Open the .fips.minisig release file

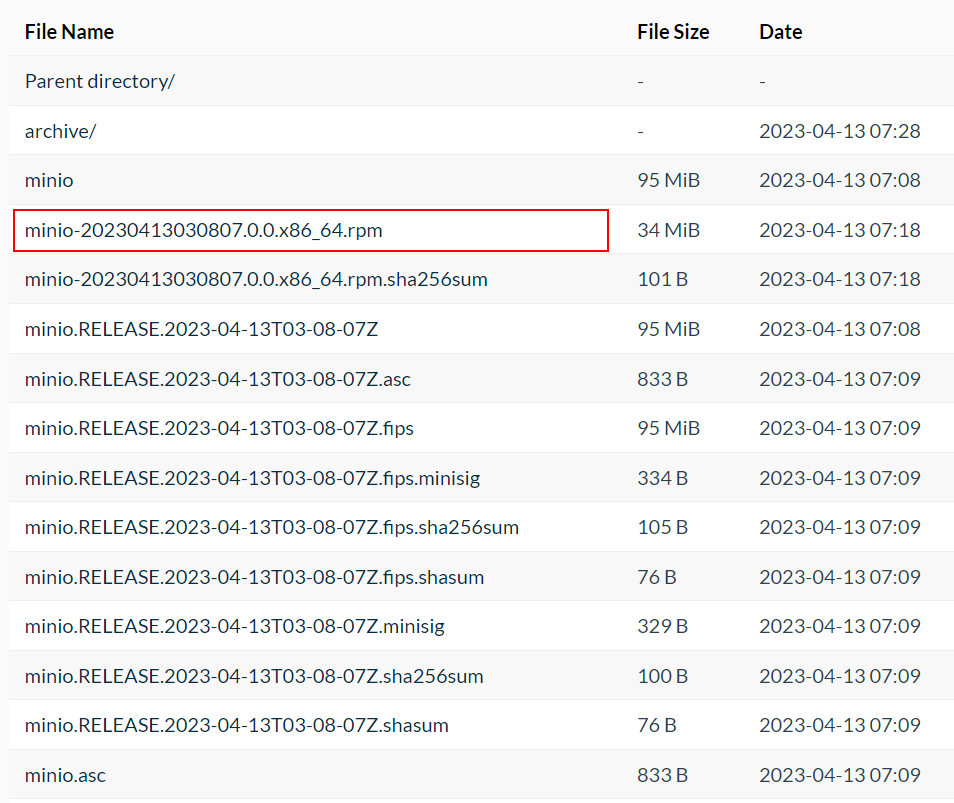click(x=252, y=478)
